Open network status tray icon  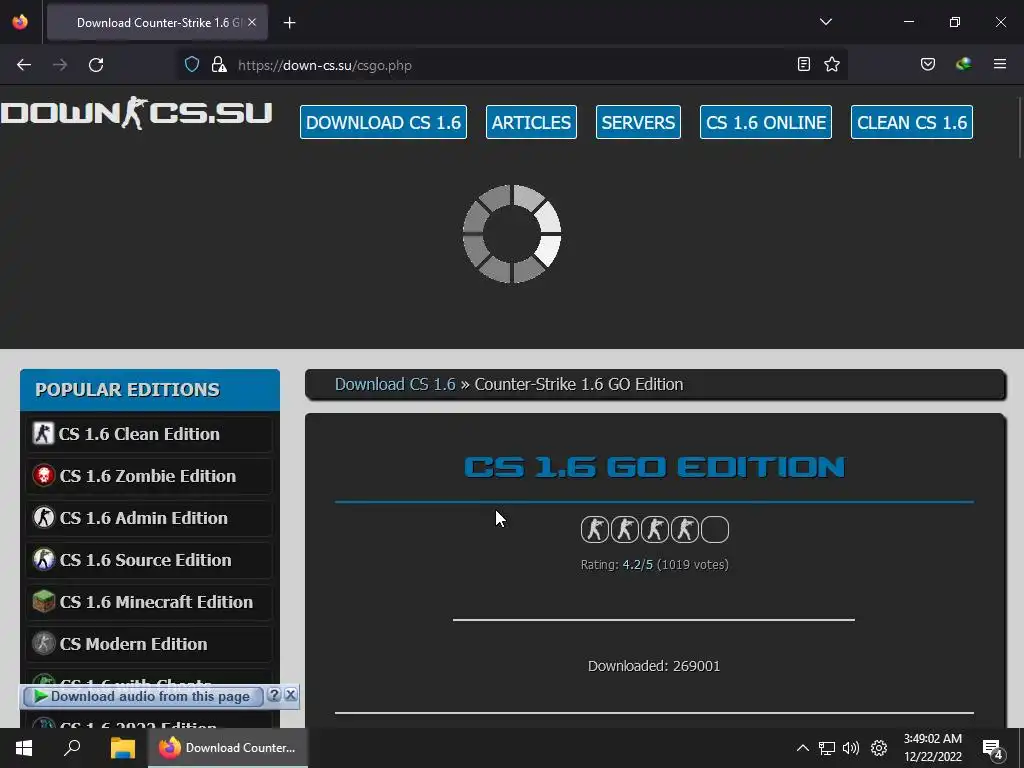(x=827, y=748)
